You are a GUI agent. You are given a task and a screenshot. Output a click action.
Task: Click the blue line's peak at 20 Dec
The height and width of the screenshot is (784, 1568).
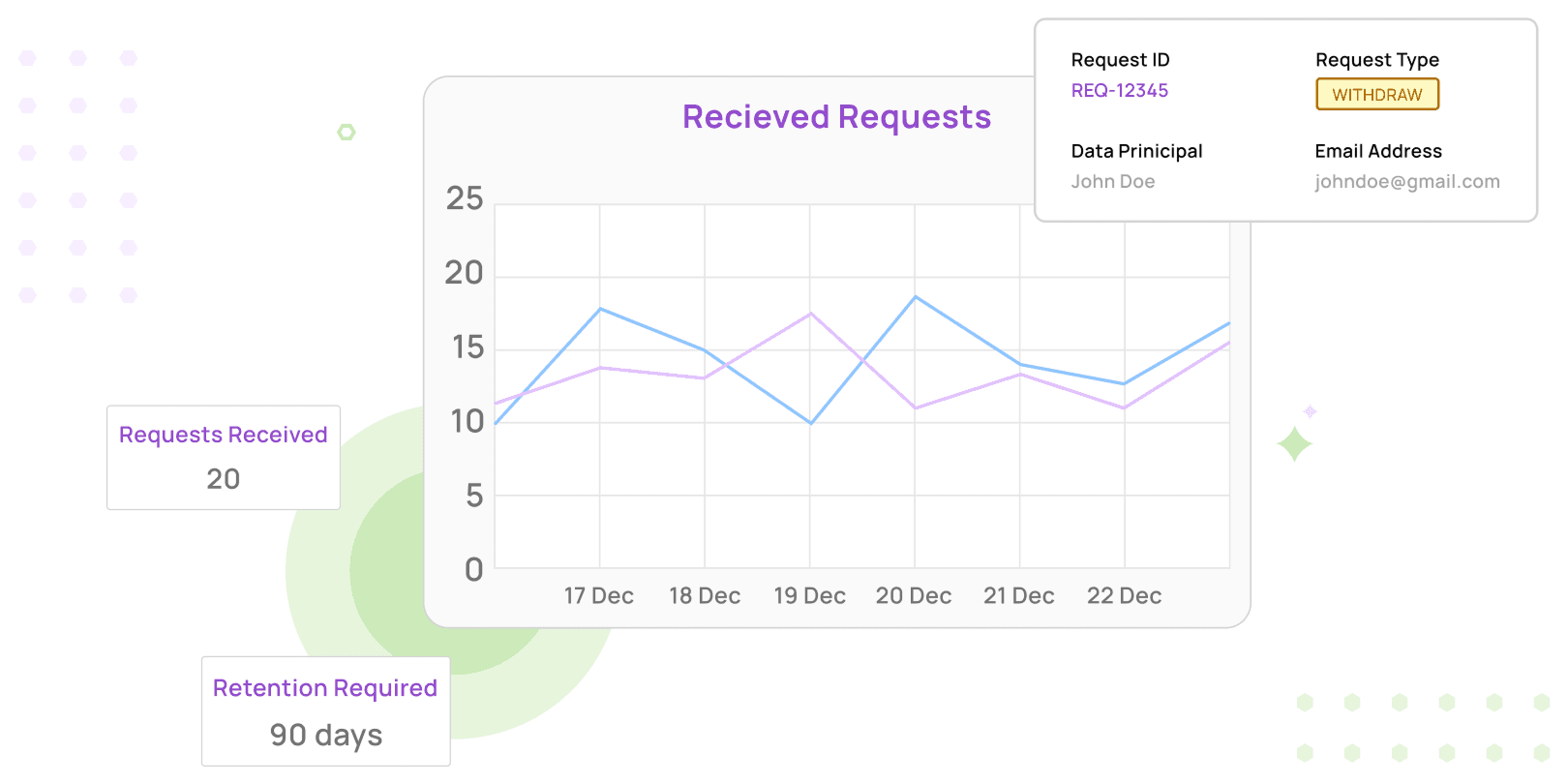tap(916, 297)
